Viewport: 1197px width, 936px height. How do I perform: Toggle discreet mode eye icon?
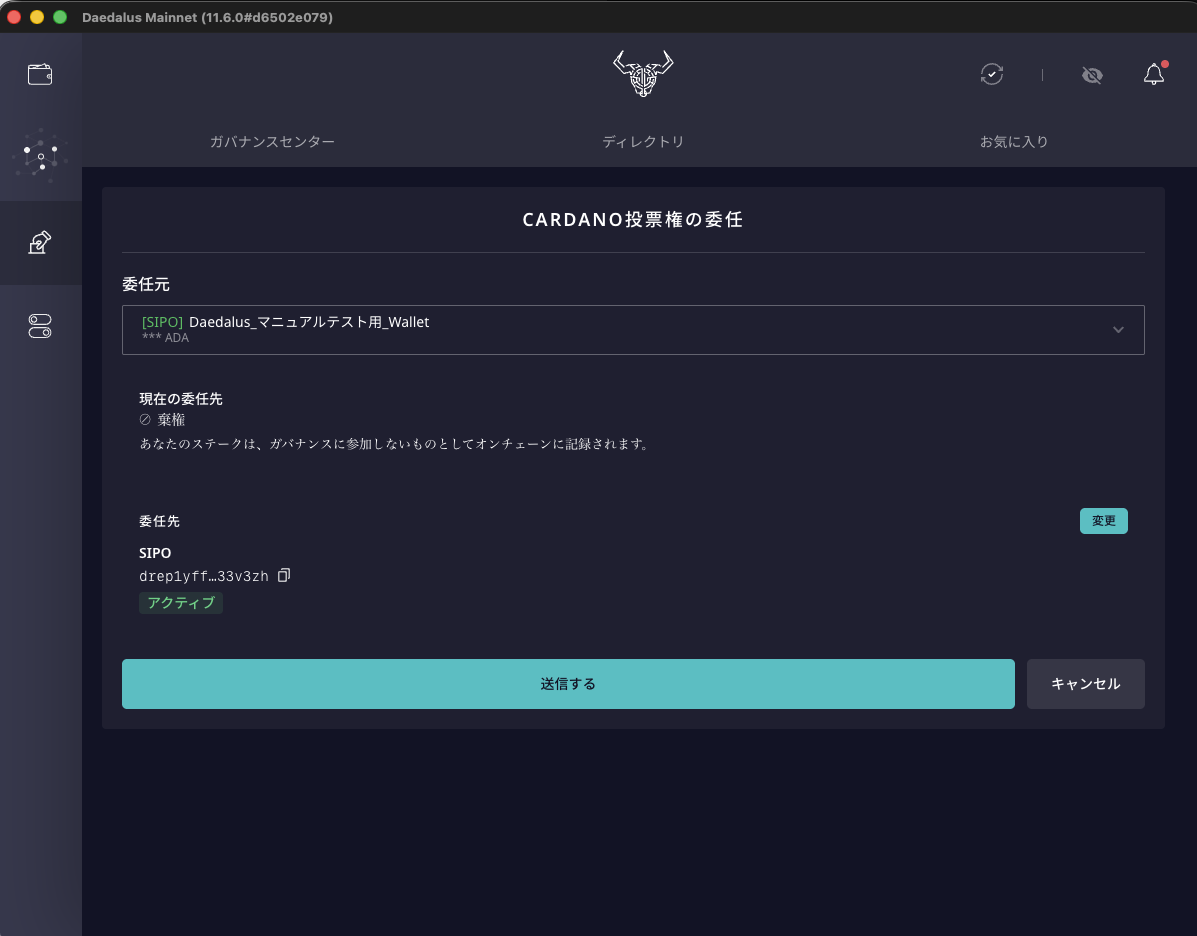pos(1092,75)
